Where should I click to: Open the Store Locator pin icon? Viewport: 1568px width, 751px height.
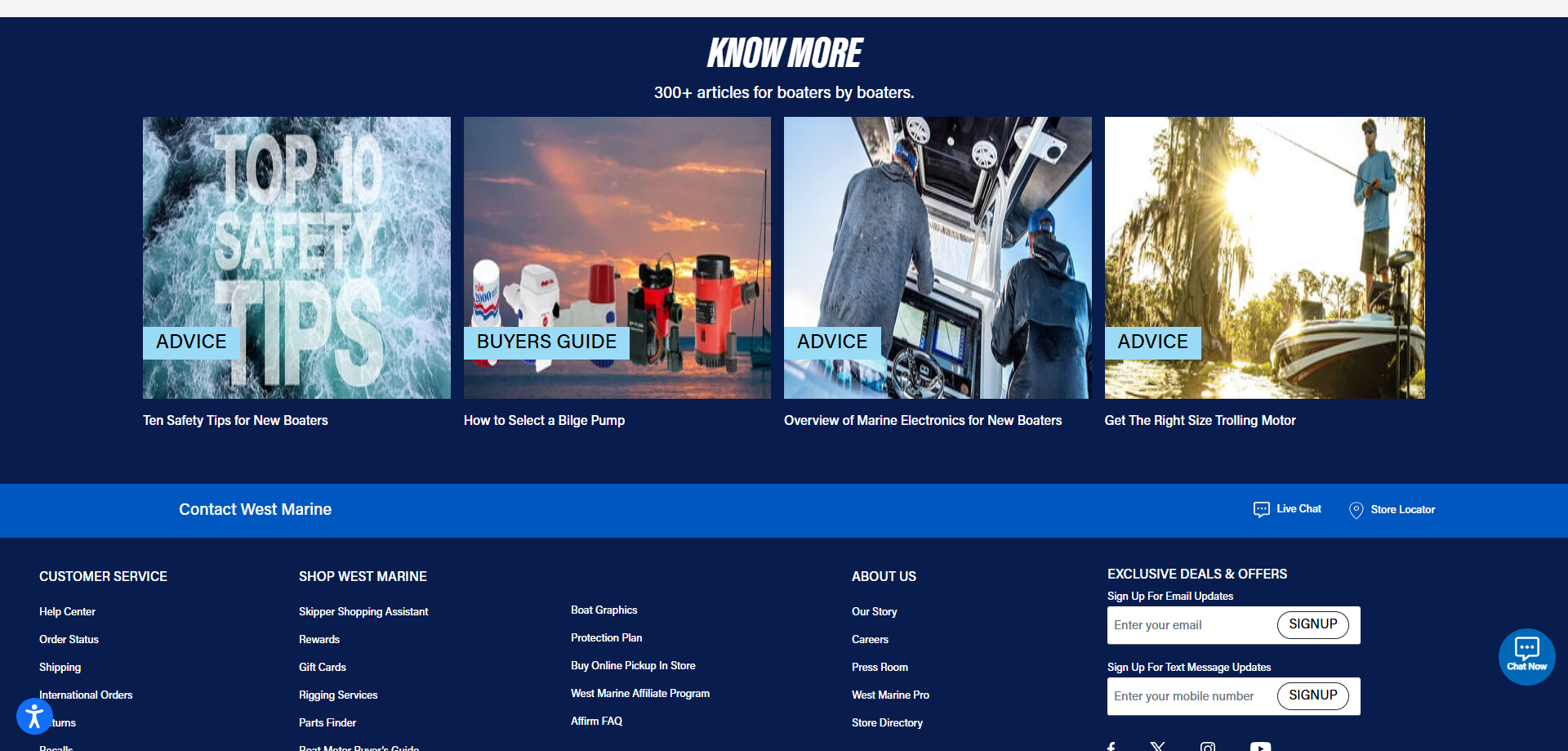[x=1356, y=509]
